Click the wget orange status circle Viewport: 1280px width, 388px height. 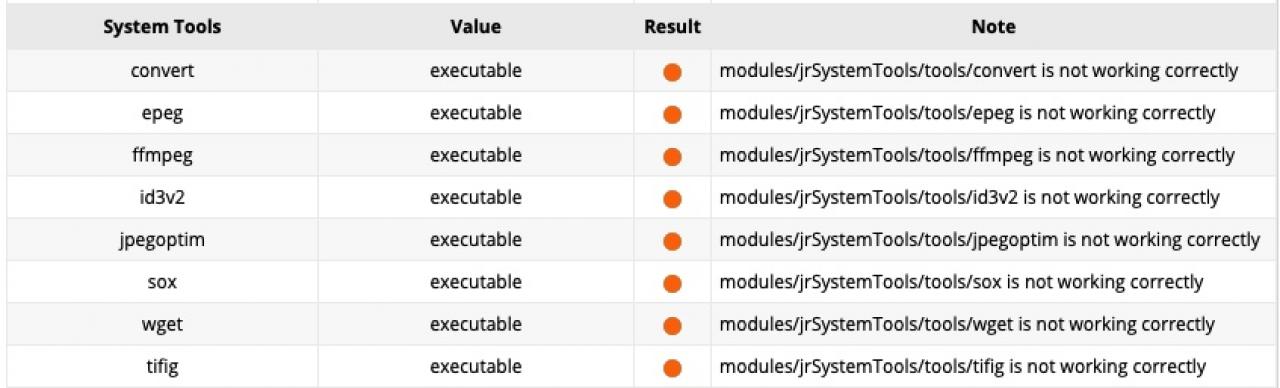pyautogui.click(x=672, y=326)
